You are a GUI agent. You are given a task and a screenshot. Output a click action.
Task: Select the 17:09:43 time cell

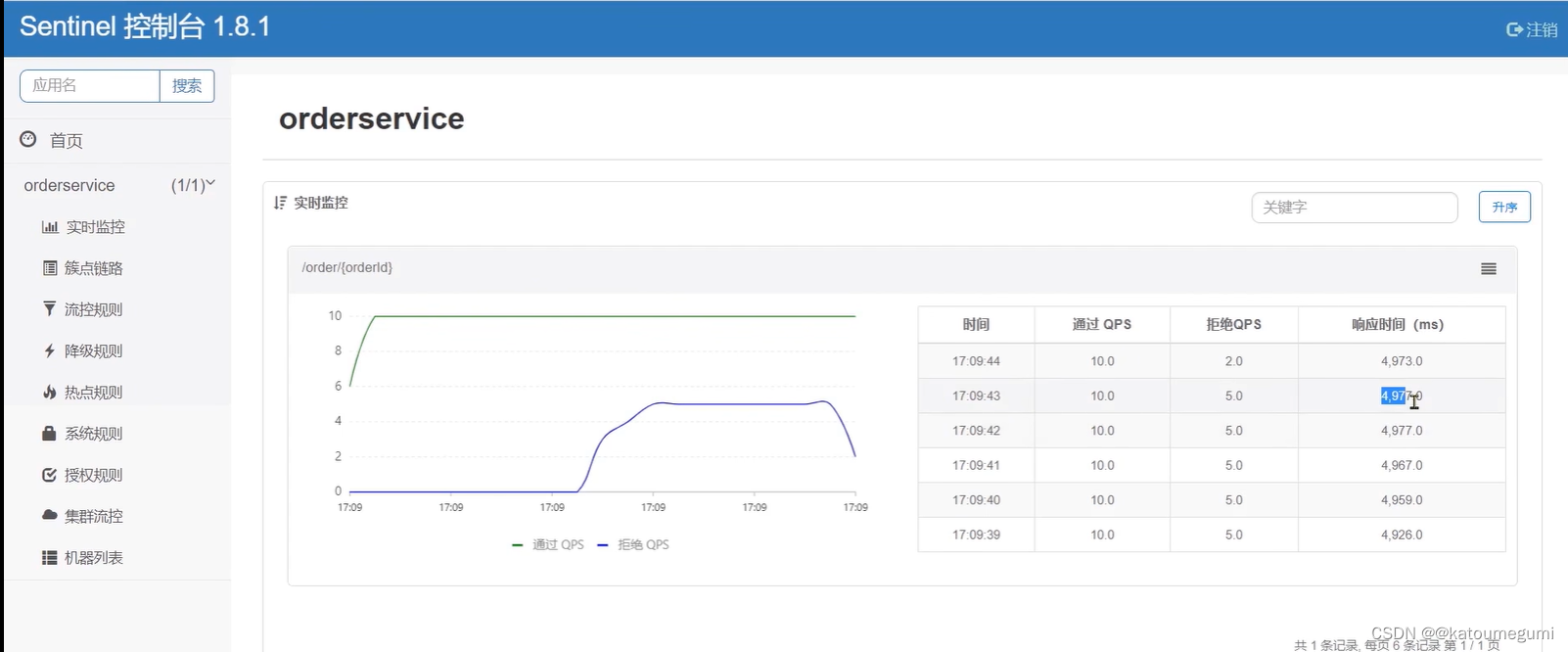click(x=976, y=396)
